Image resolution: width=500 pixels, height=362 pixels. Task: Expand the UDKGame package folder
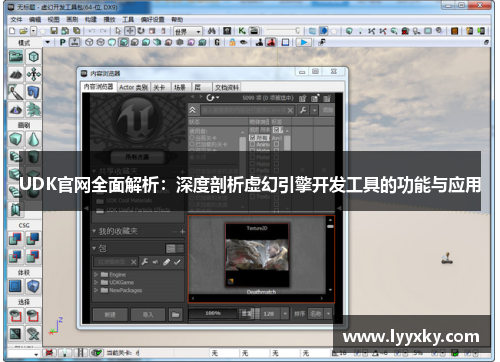click(96, 282)
